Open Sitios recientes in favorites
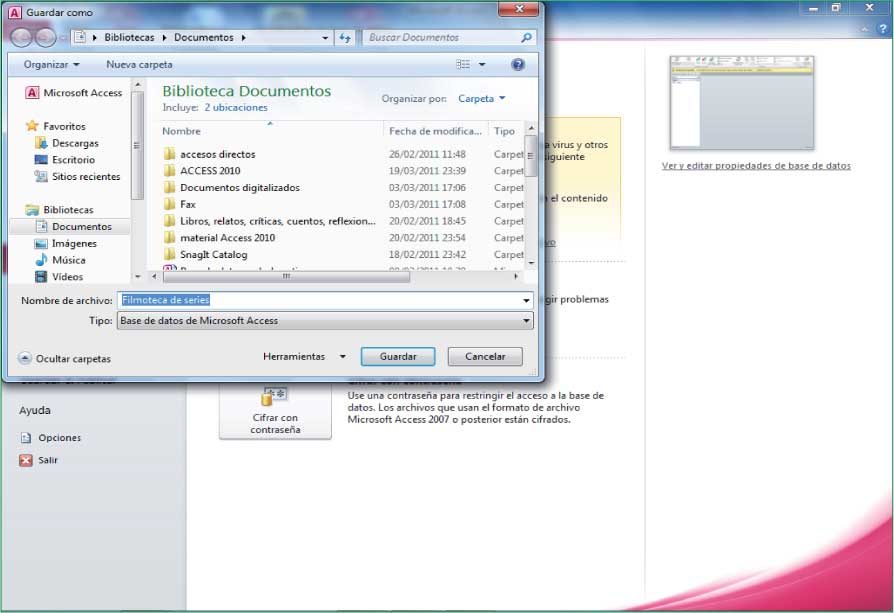Image resolution: width=894 pixels, height=613 pixels. 78,176
